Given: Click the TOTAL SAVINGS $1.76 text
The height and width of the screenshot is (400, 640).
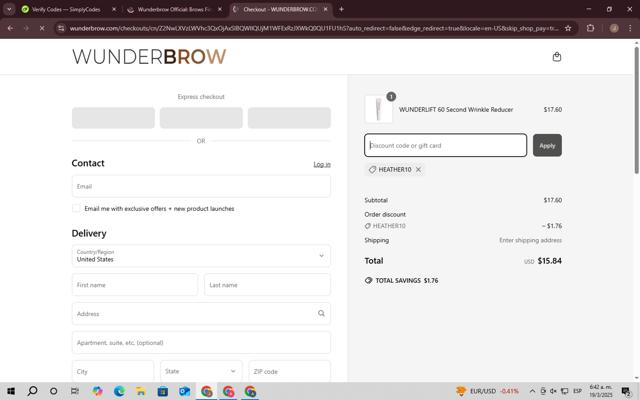Looking at the screenshot, I should point(407,280).
